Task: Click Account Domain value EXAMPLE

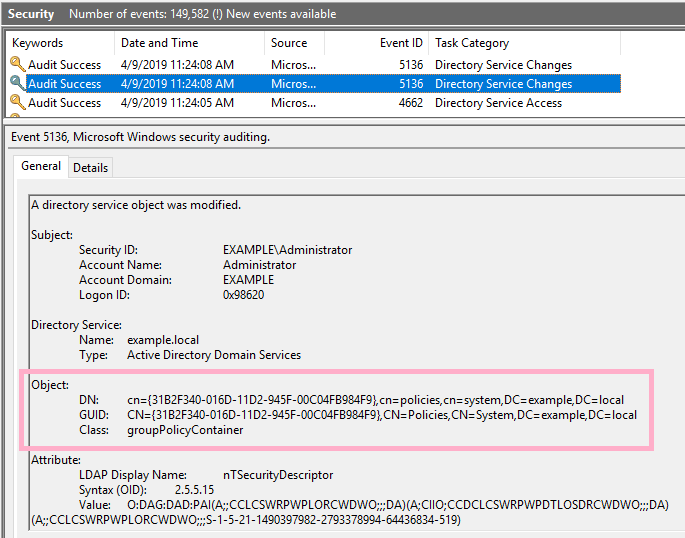Action: coord(248,279)
